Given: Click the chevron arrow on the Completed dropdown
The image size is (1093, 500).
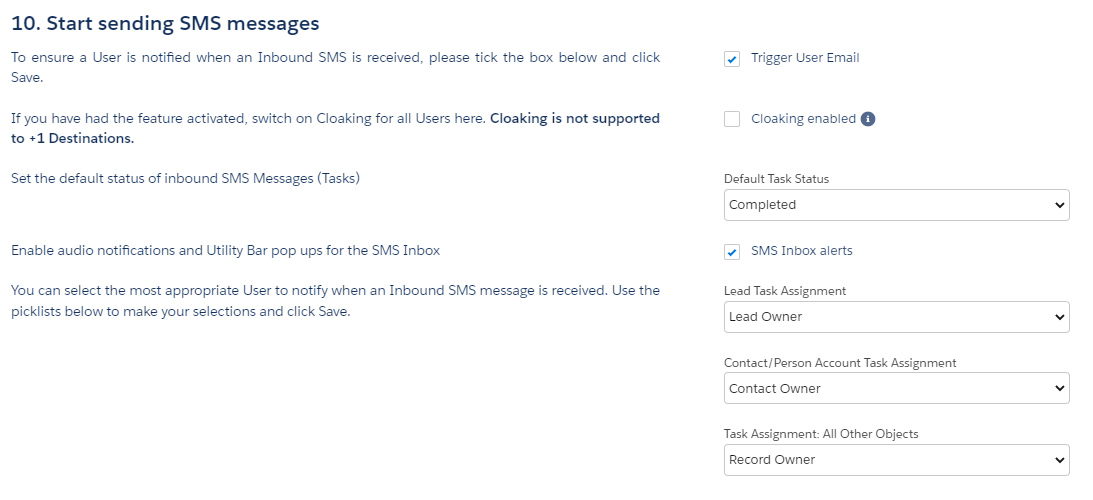Looking at the screenshot, I should pyautogui.click(x=1060, y=205).
